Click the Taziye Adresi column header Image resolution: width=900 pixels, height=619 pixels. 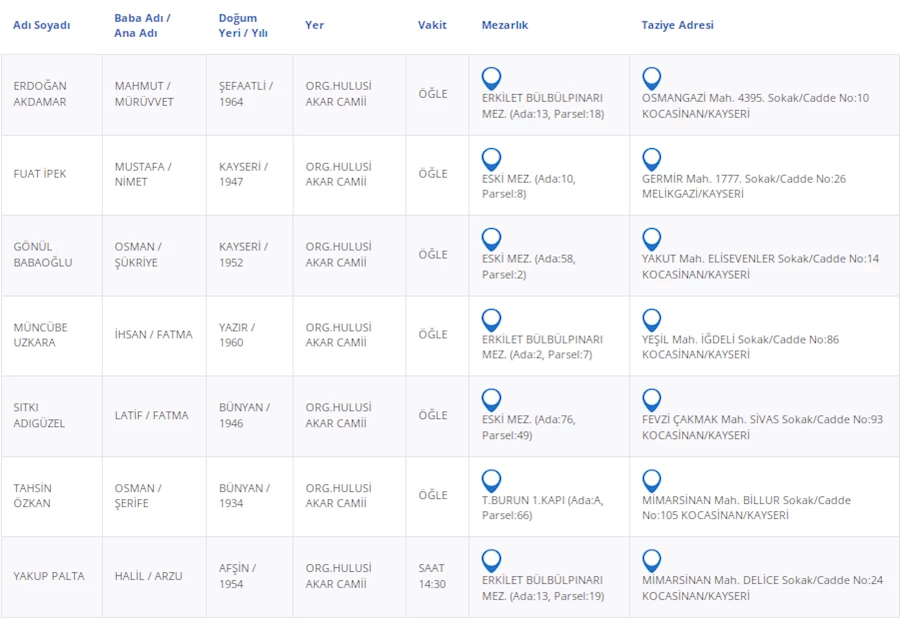point(677,25)
